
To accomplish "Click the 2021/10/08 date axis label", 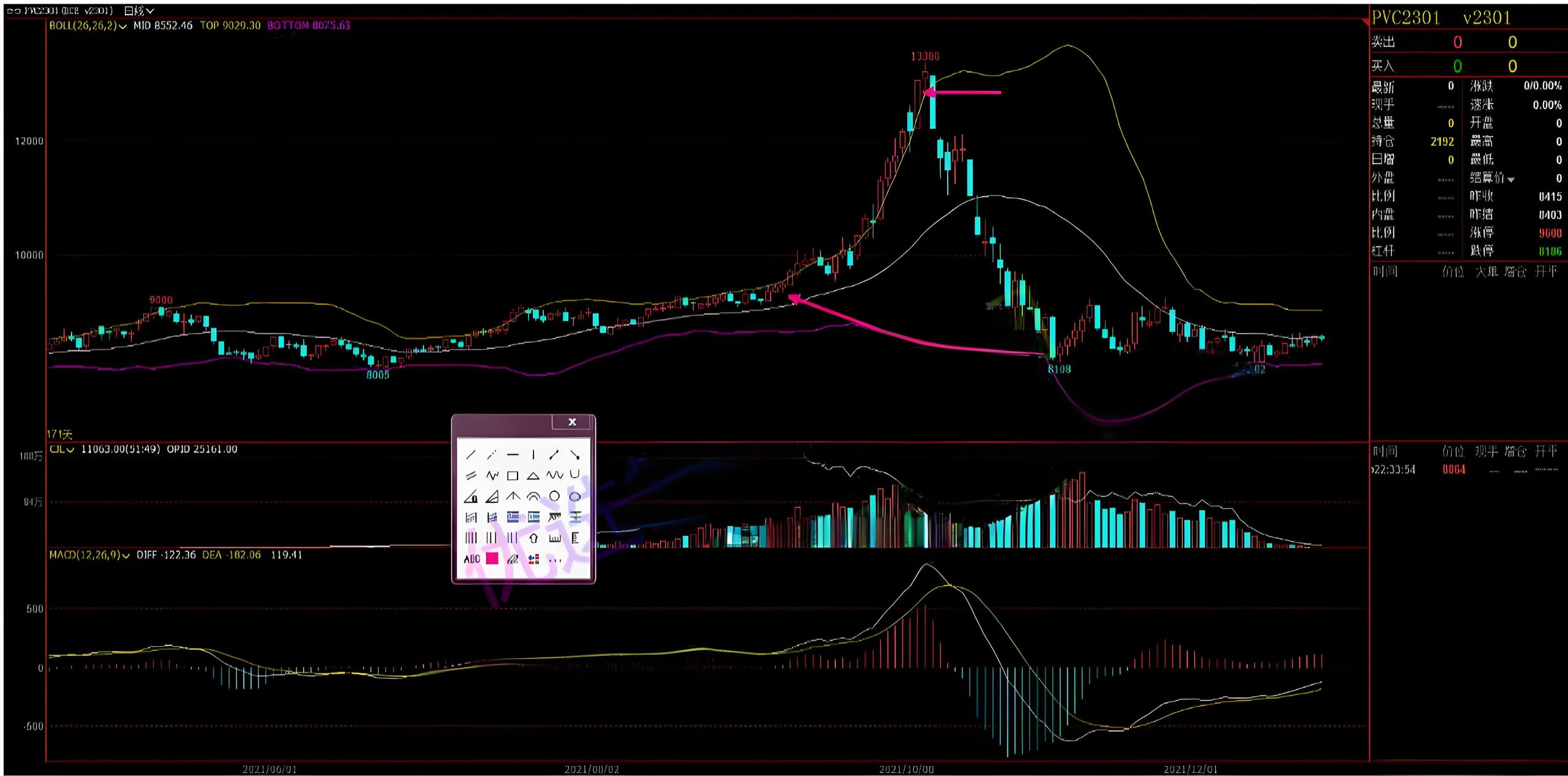I will tap(906, 769).
